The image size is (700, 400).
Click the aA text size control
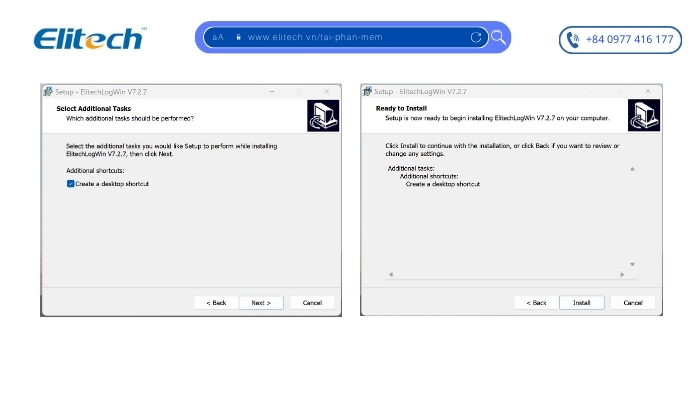pos(218,37)
